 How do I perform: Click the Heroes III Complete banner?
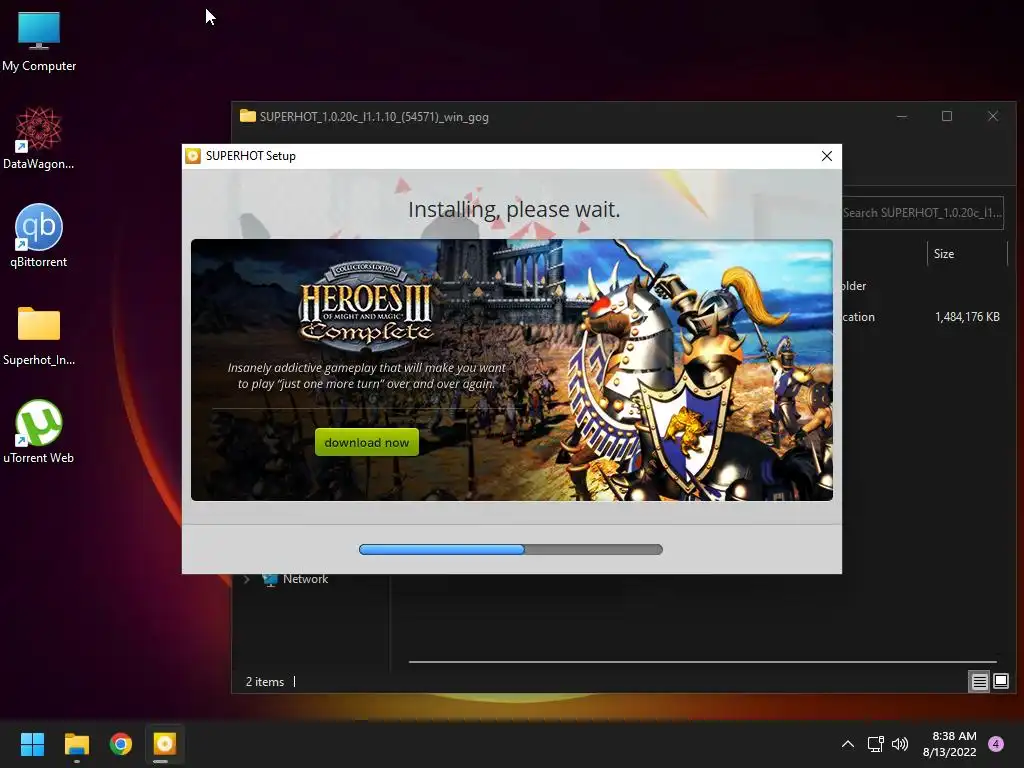(511, 370)
